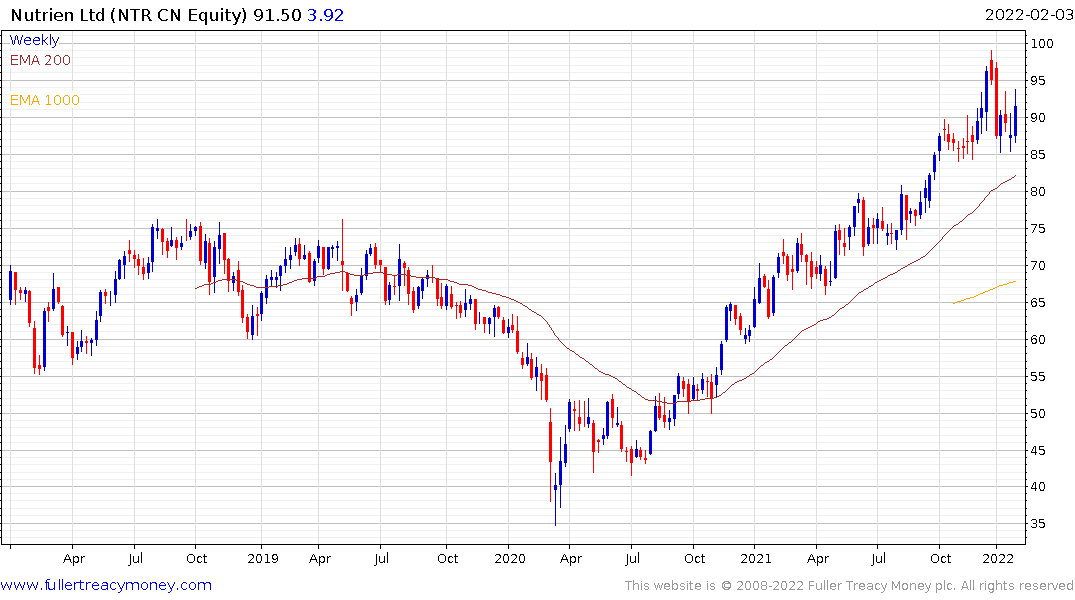Click the 95 price axis label
This screenshot has width=1075, height=600.
pyautogui.click(x=1038, y=80)
